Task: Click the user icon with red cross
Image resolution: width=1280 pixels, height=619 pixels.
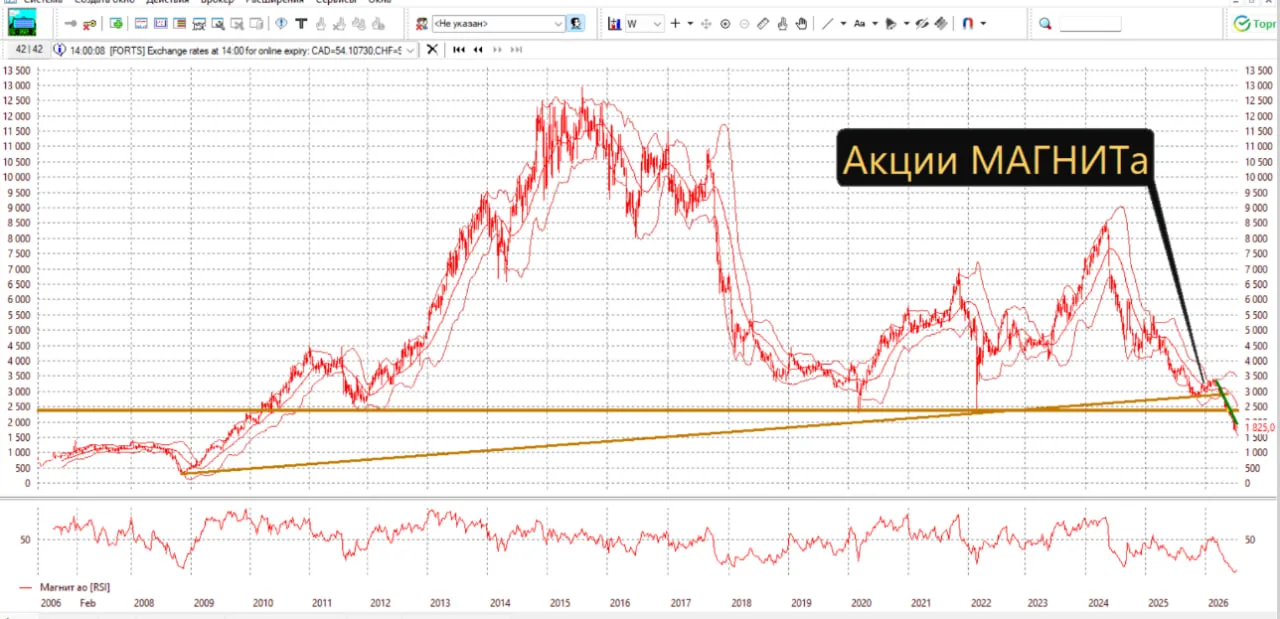Action: pos(422,23)
